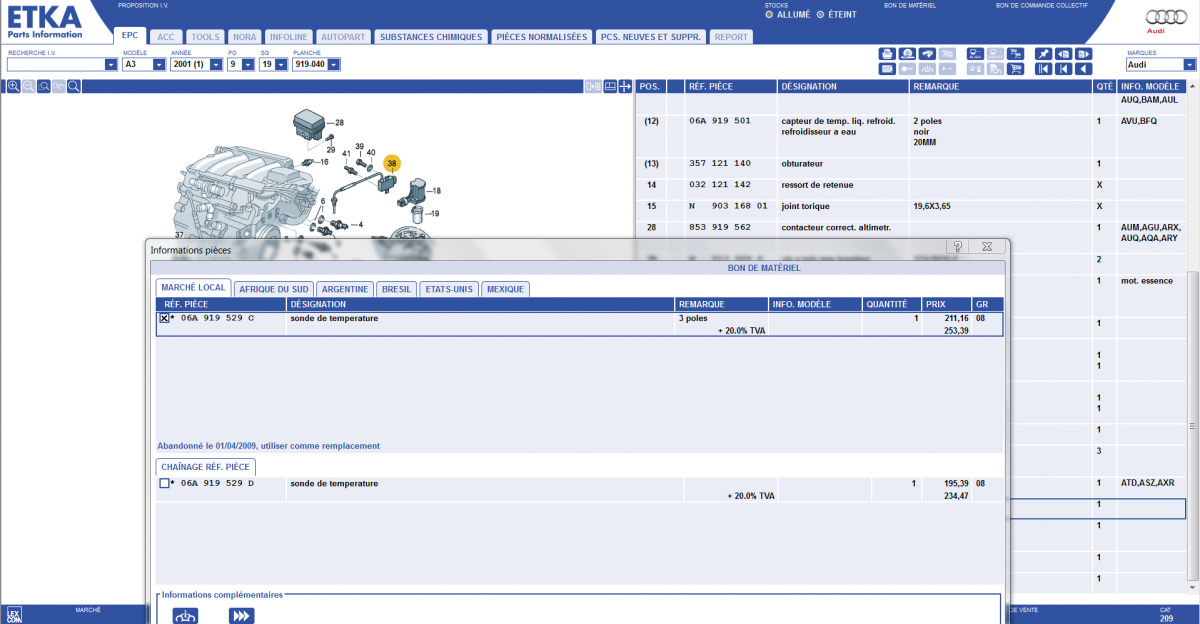This screenshot has height=624, width=1200.
Task: Click the pushpin icon in the toolbar
Action: [x=1043, y=54]
